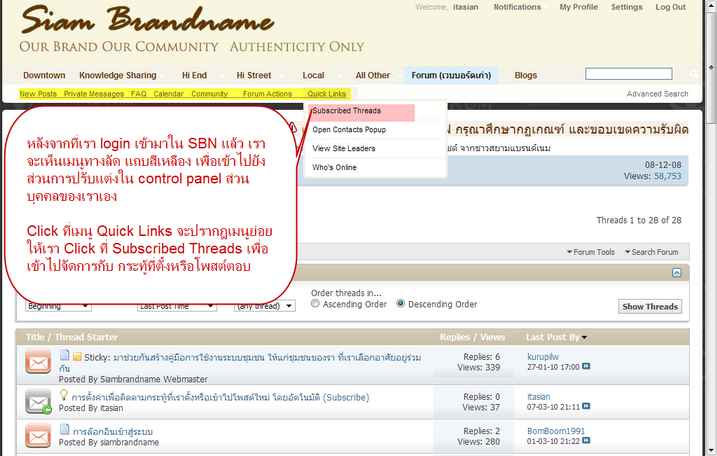Open the Advanced Search link

[657, 94]
